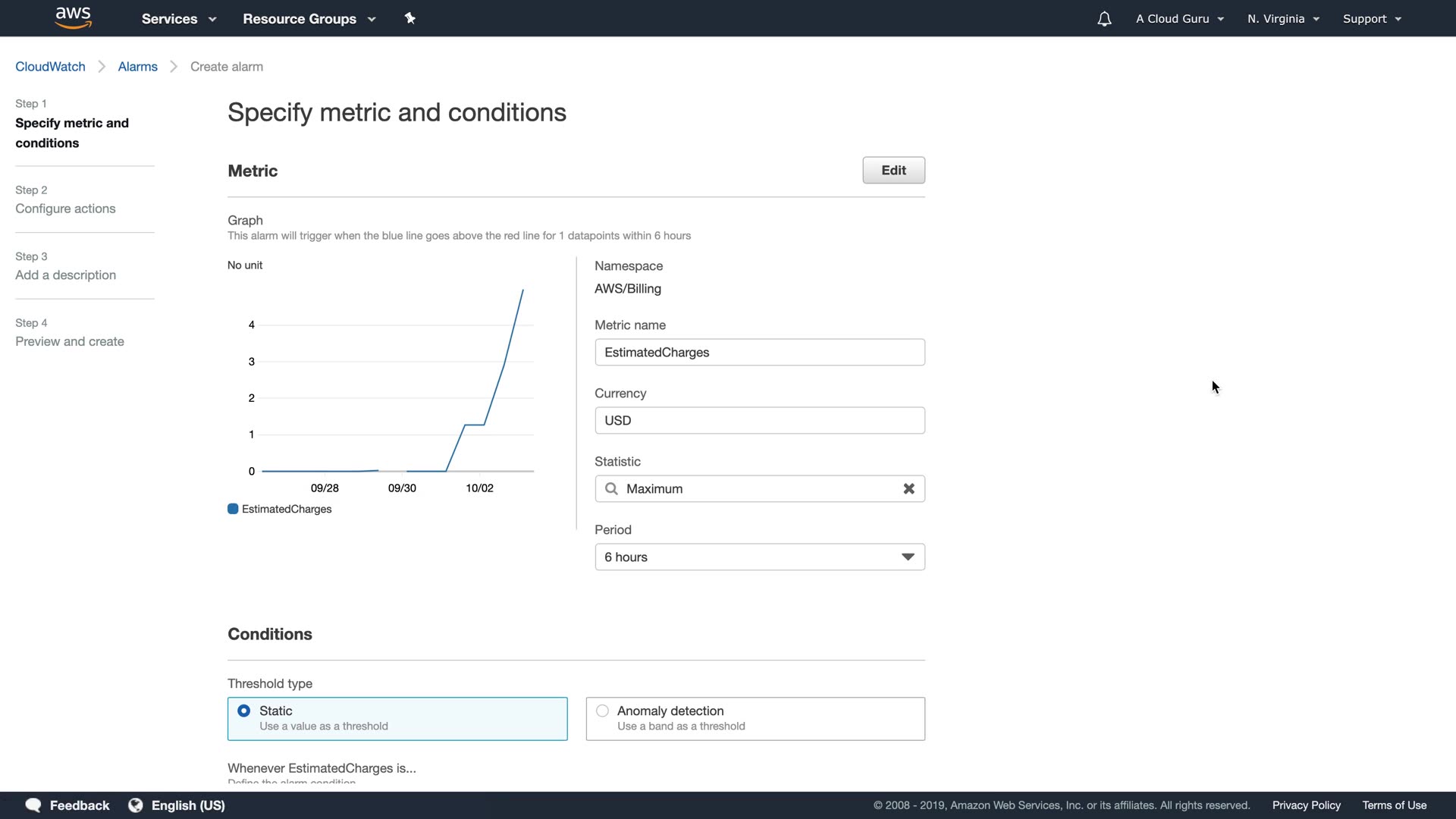The image size is (1456, 819).
Task: Select Anomaly detection threshold type
Action: coord(603,711)
